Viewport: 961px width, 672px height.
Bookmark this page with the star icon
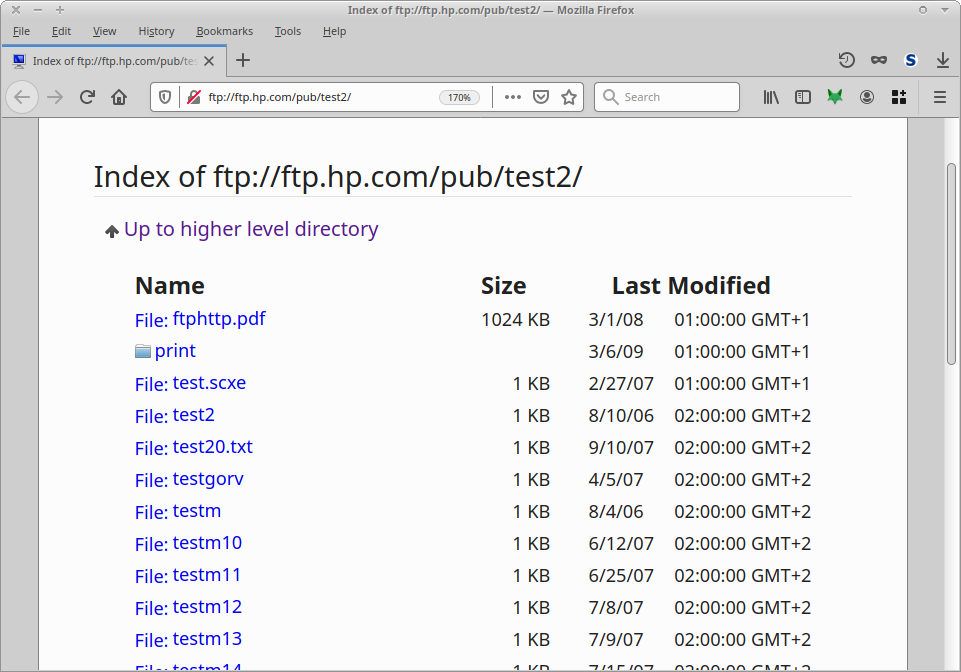(569, 97)
